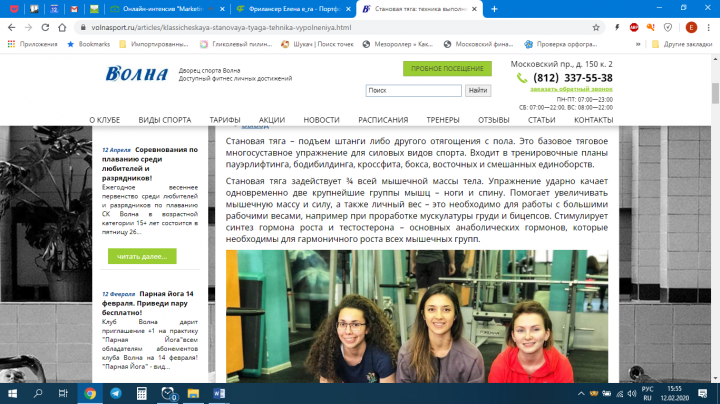Screen dimensions: 720x404
Task: Open File Explorer from the taskbar
Action: [193, 393]
